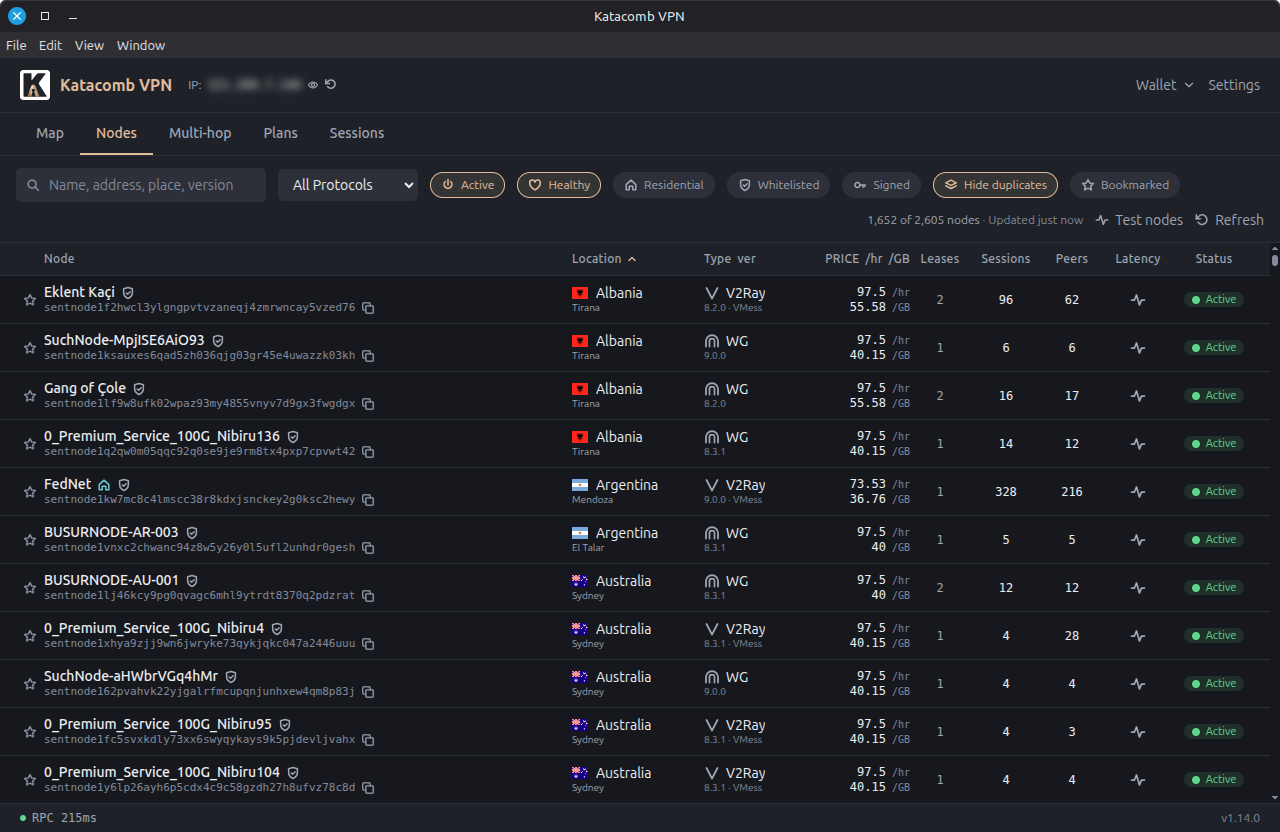Open the Wallet dropdown menu
This screenshot has width=1280, height=832.
1164,85
